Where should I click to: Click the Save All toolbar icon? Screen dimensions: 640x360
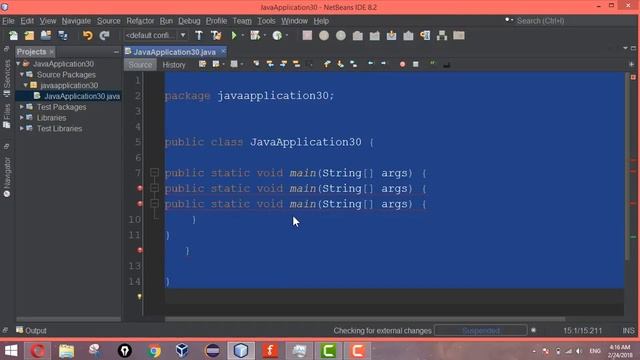63,36
